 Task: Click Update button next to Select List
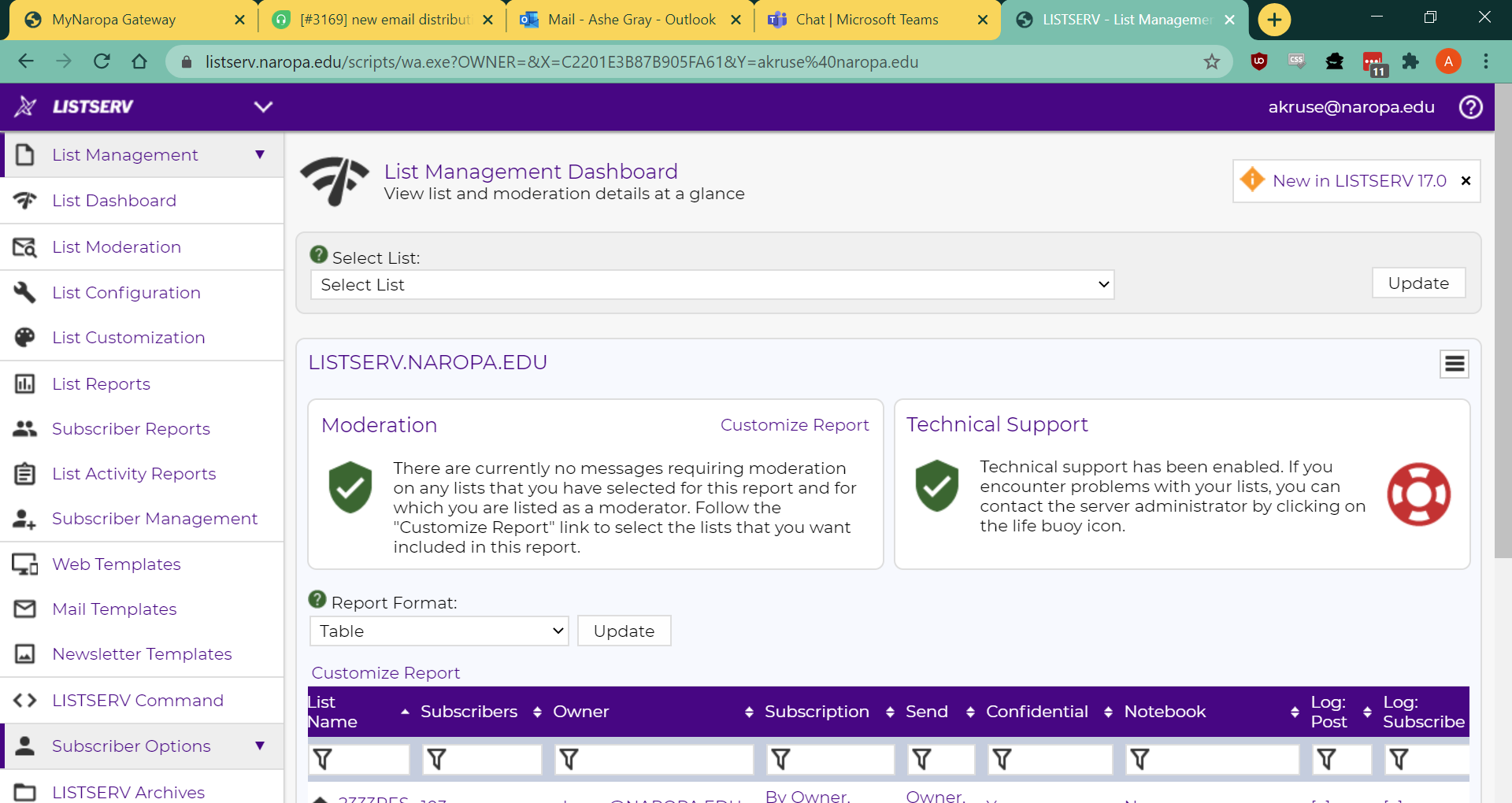[1418, 283]
